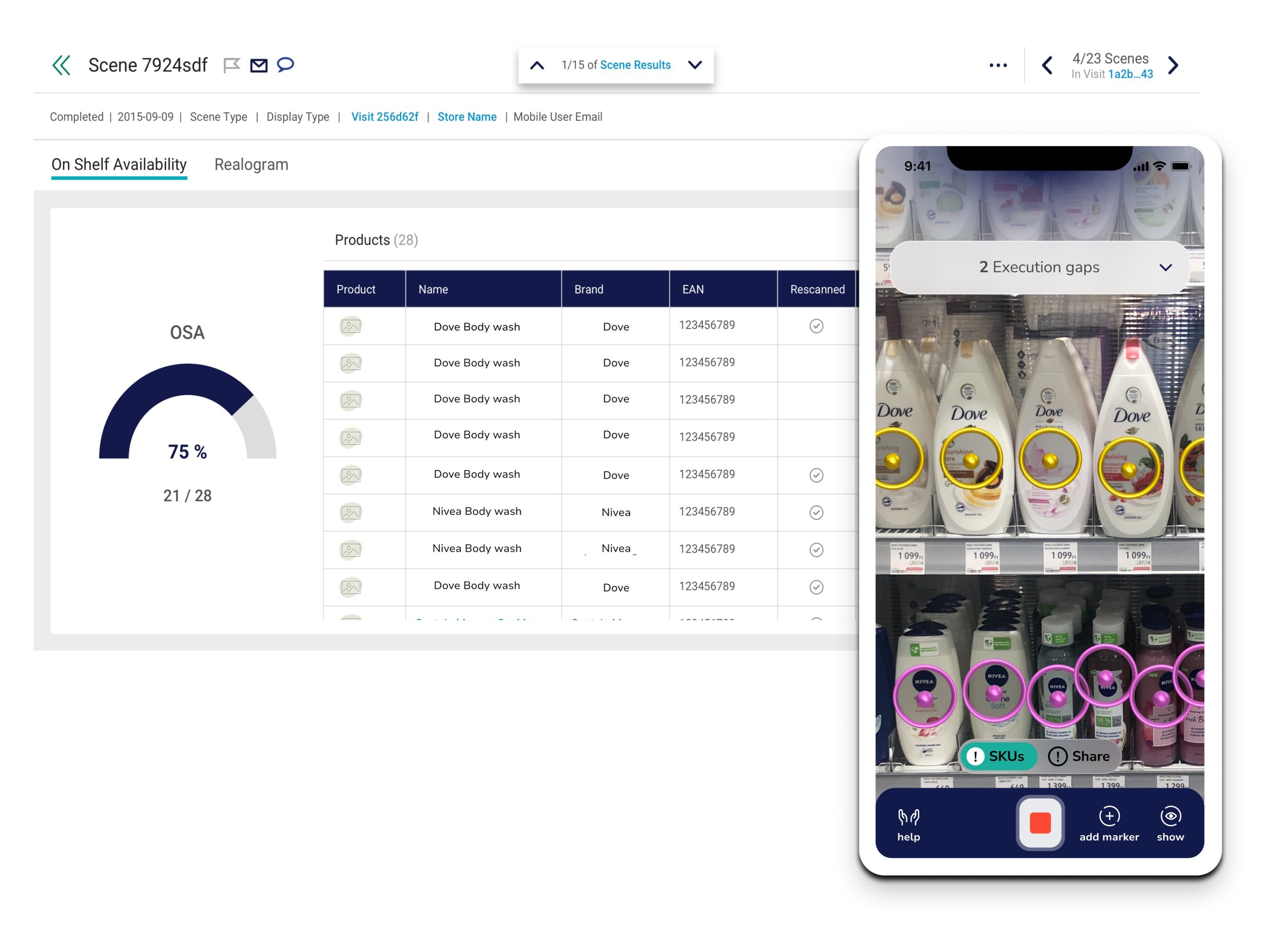This screenshot has height=952, width=1280.
Task: Click first Dove Body wash product thumbnail
Action: [x=350, y=326]
